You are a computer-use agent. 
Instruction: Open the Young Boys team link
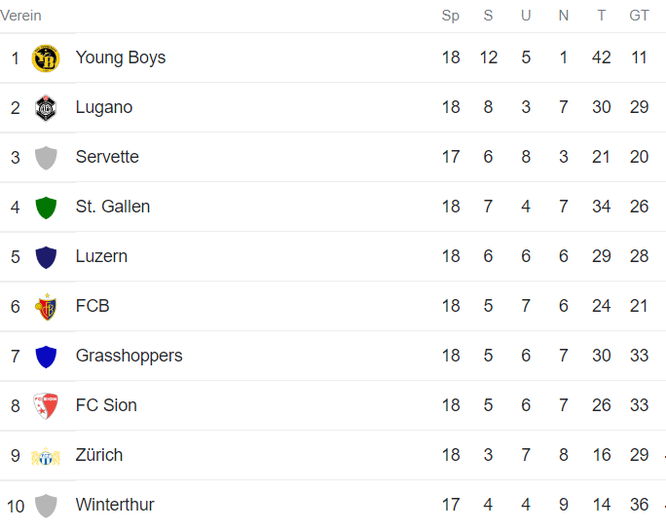click(121, 57)
